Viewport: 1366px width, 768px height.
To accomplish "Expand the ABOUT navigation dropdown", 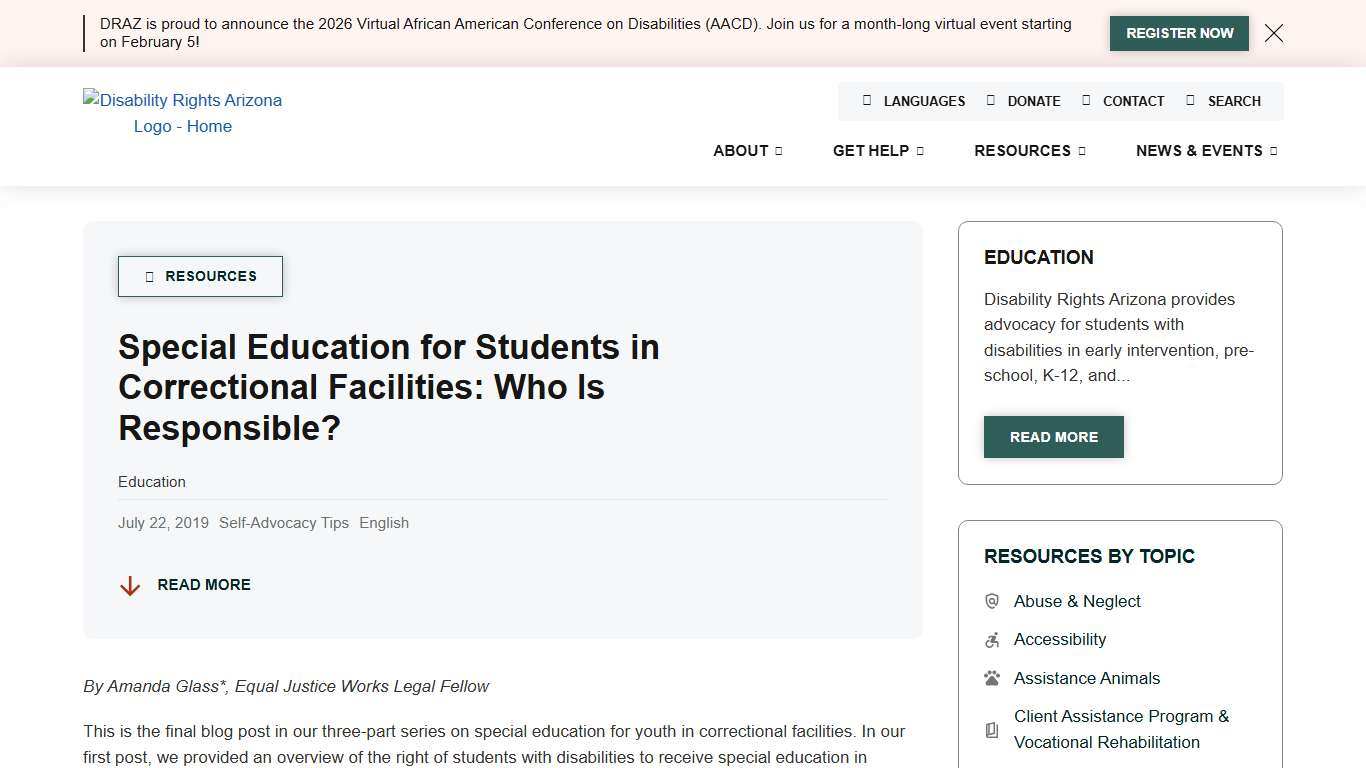I will point(747,151).
